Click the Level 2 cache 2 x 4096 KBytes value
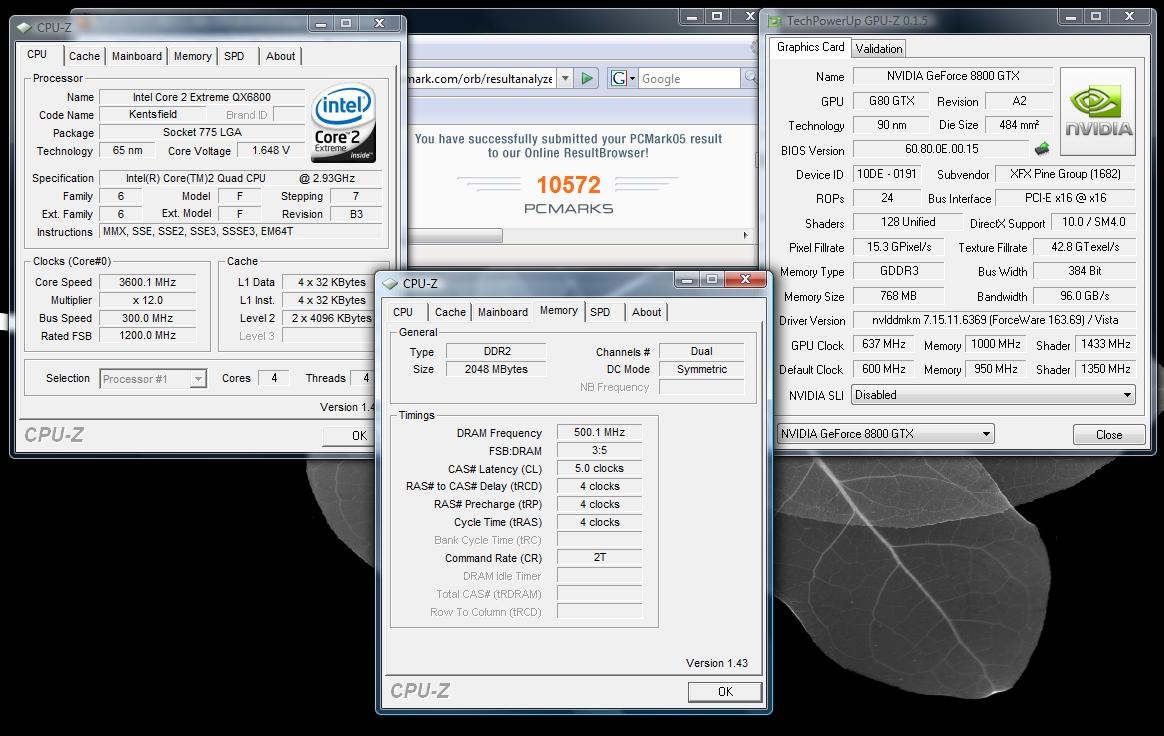This screenshot has width=1164, height=736. tap(331, 318)
